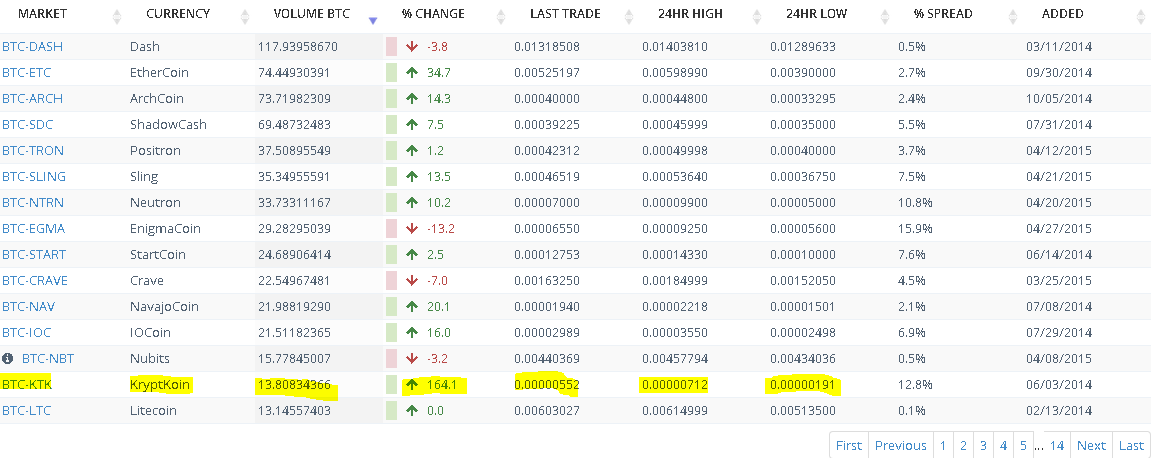Select spread value 15.9%
The width and height of the screenshot is (1158, 458).
click(x=915, y=229)
